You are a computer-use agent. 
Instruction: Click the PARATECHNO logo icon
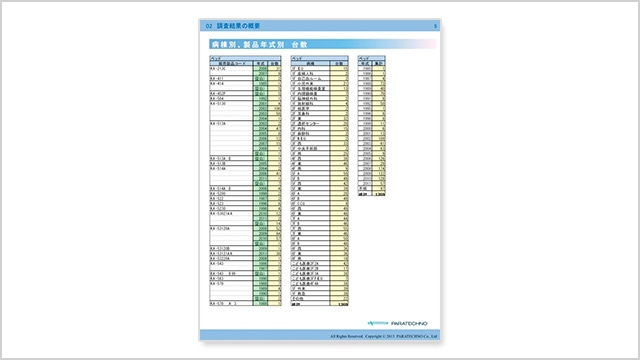(378, 323)
